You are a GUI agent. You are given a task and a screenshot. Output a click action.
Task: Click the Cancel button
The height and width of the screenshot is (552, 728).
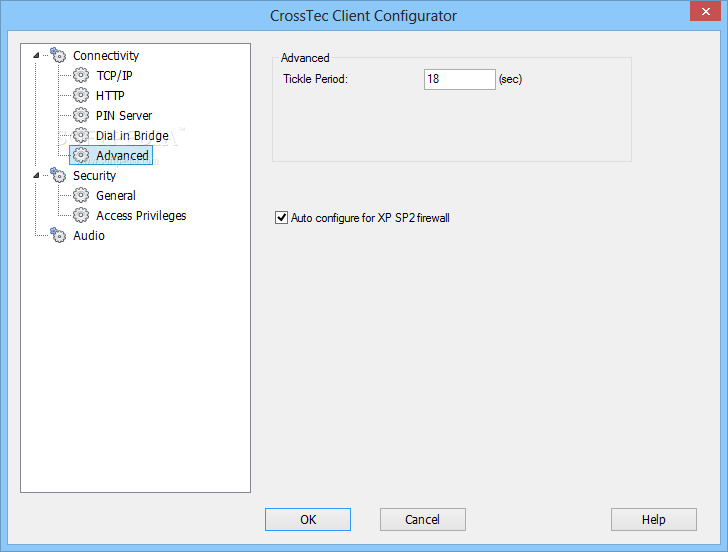point(422,519)
